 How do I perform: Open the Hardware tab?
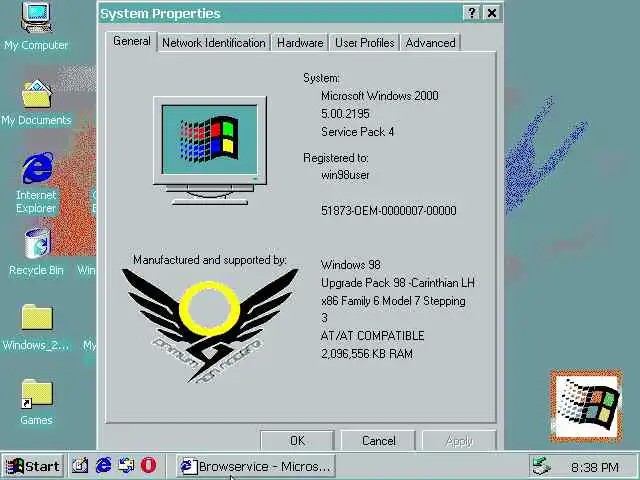tap(300, 43)
